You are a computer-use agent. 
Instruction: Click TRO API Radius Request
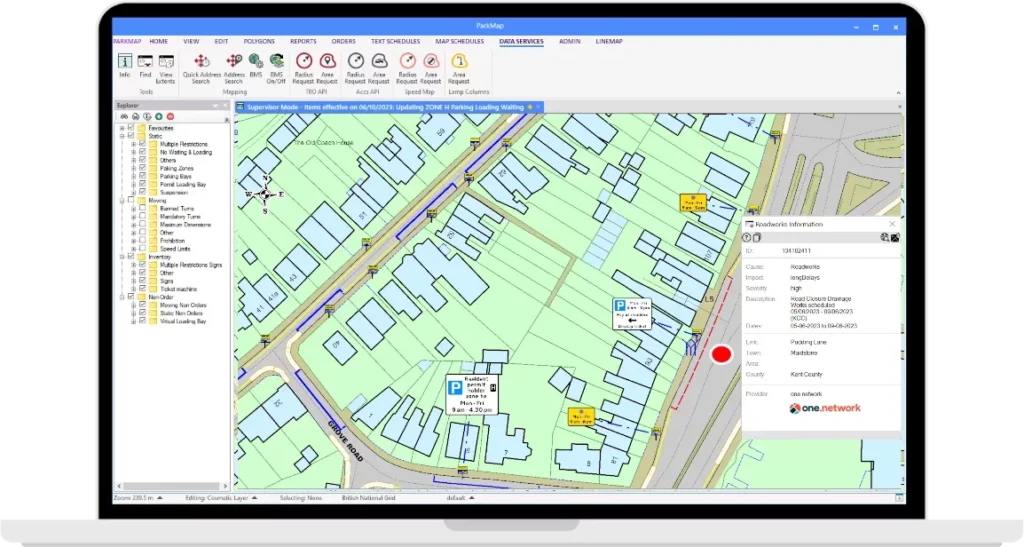pyautogui.click(x=303, y=64)
